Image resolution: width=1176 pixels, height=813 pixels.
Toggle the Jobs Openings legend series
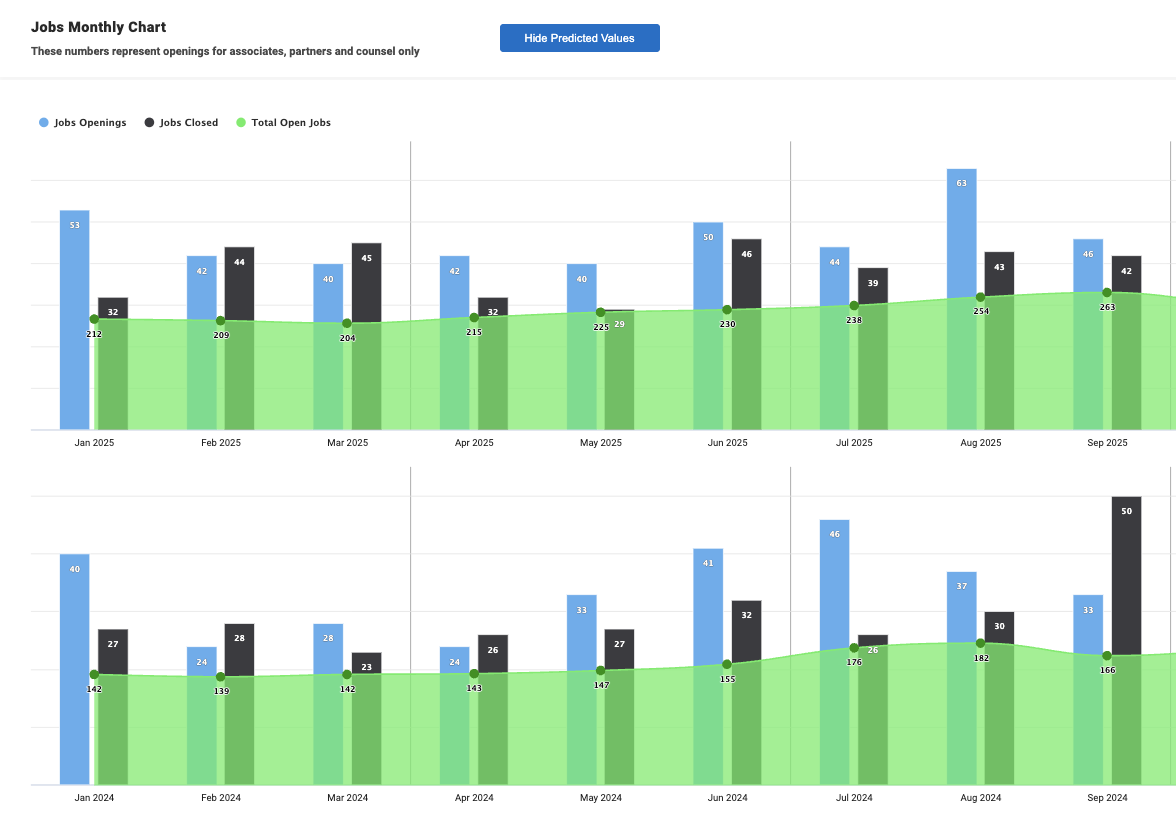click(x=90, y=123)
